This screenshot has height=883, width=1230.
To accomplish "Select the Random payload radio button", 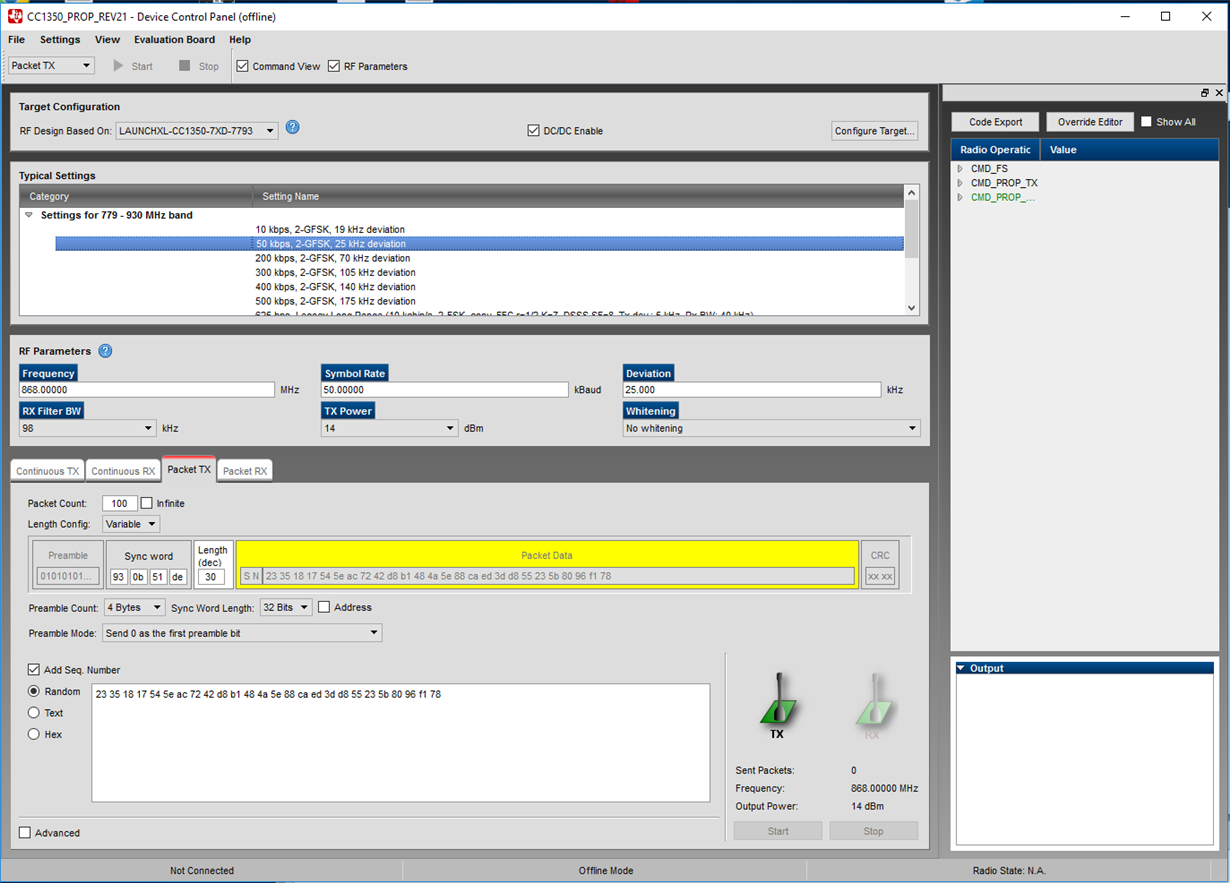I will pos(34,691).
